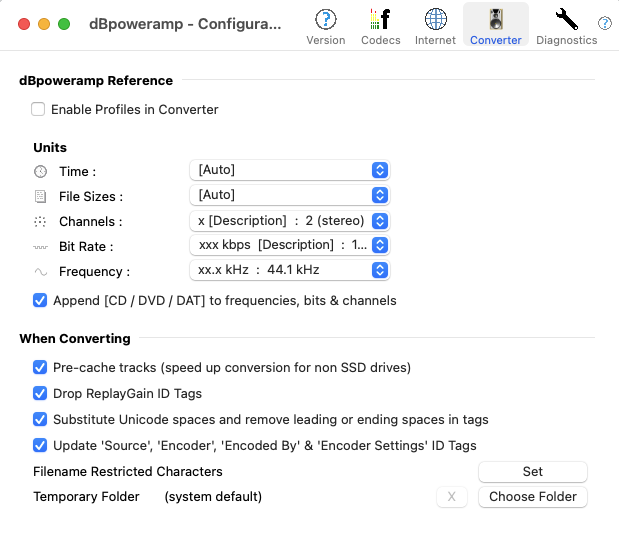
Task: Uncheck Drop ReplayGain ID Tags
Action: [x=40, y=393]
